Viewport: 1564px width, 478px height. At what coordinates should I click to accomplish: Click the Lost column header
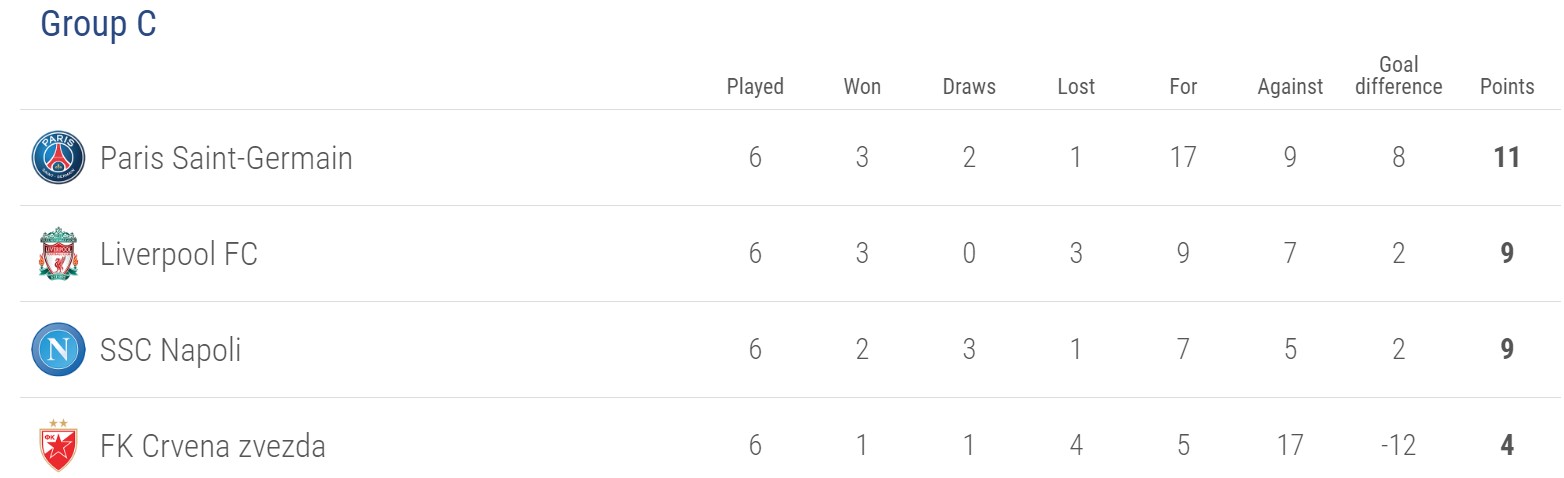(x=1076, y=87)
